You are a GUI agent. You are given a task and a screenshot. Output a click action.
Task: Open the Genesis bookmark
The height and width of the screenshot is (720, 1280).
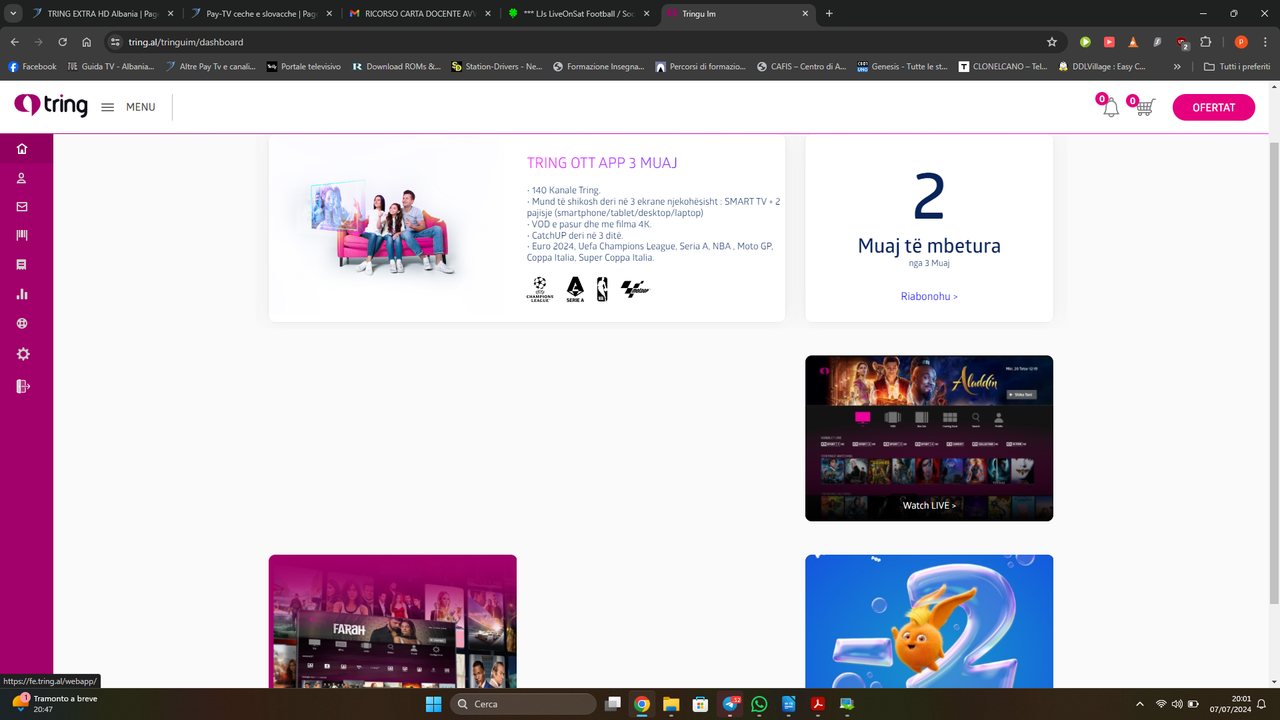tap(902, 66)
